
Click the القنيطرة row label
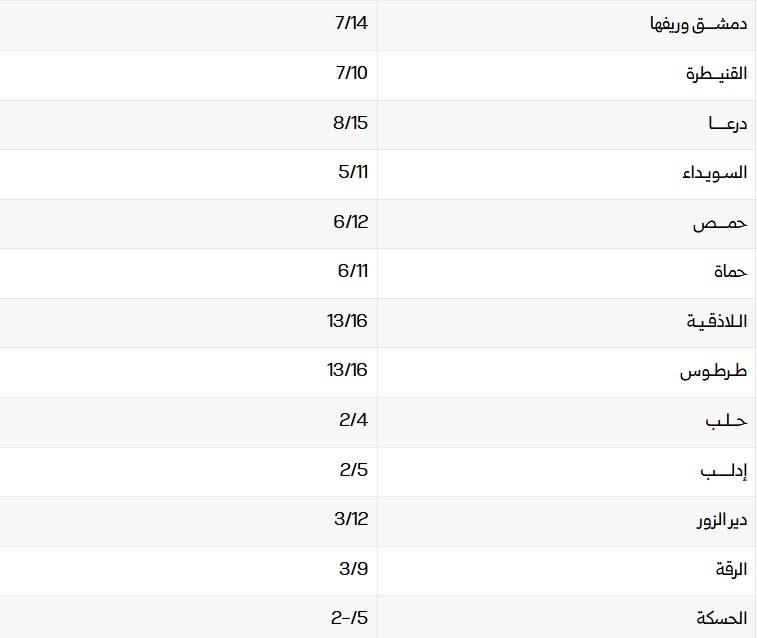point(716,74)
